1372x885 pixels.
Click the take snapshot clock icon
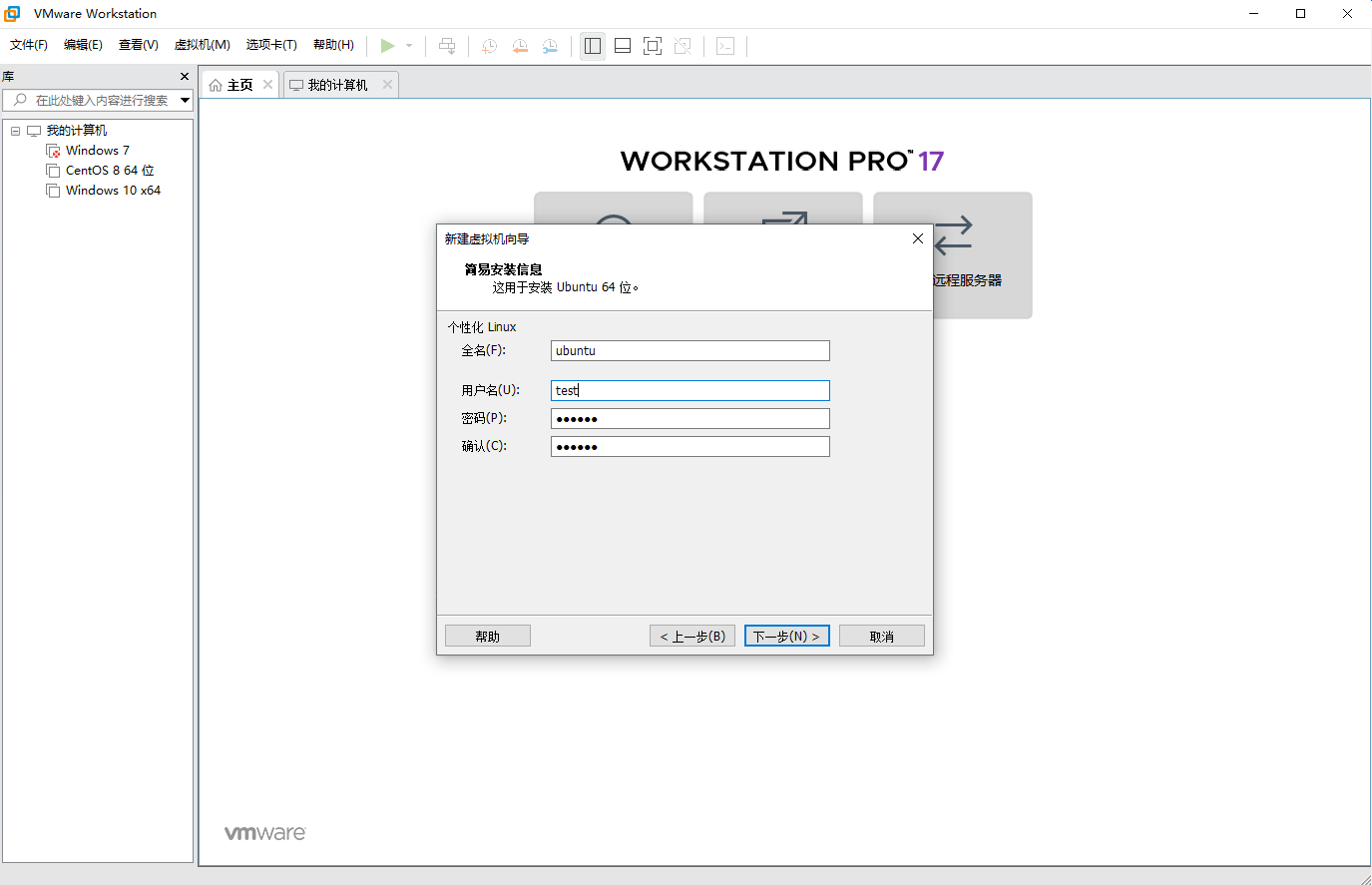(489, 46)
